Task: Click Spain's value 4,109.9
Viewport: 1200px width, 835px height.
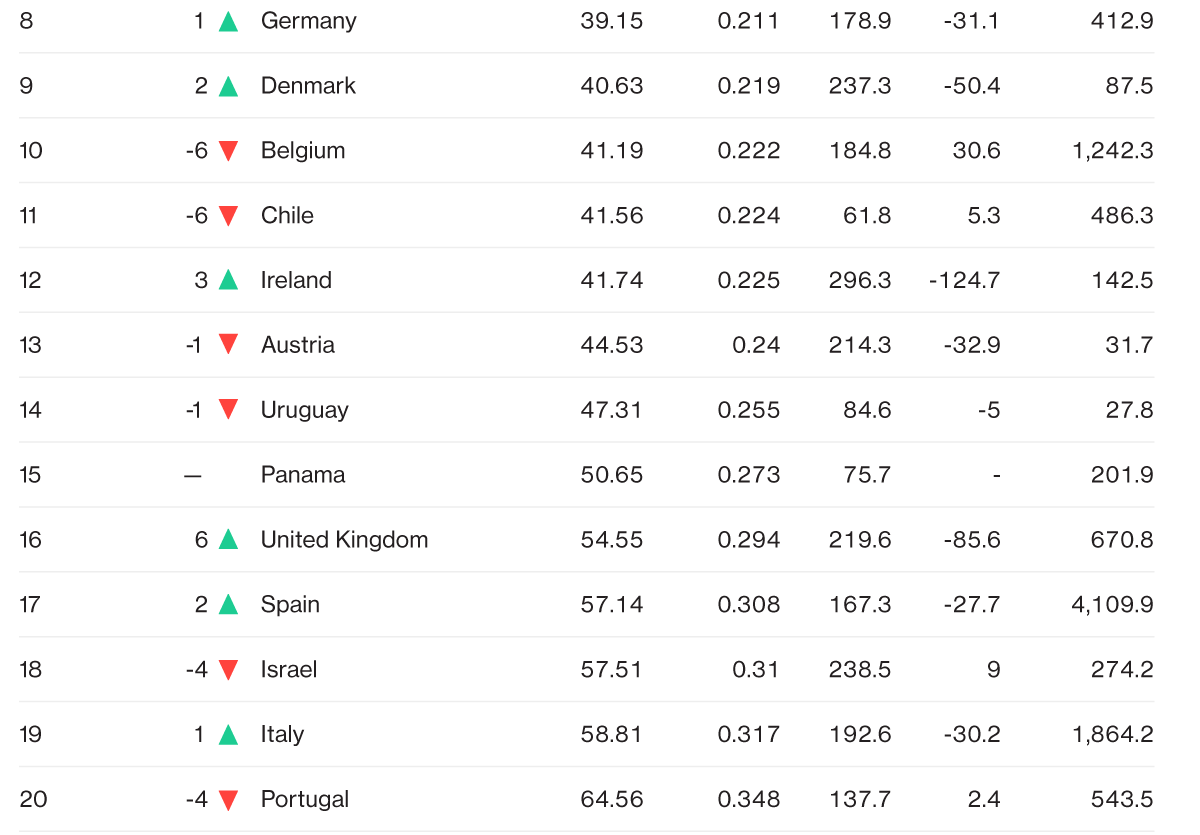Action: 1112,605
